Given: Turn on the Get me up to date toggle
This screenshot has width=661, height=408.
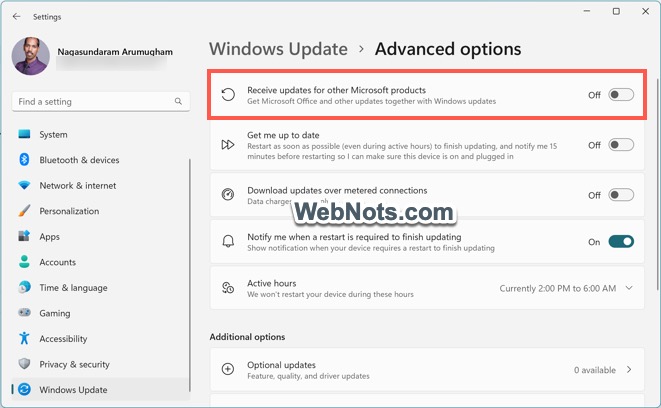Looking at the screenshot, I should pos(621,145).
